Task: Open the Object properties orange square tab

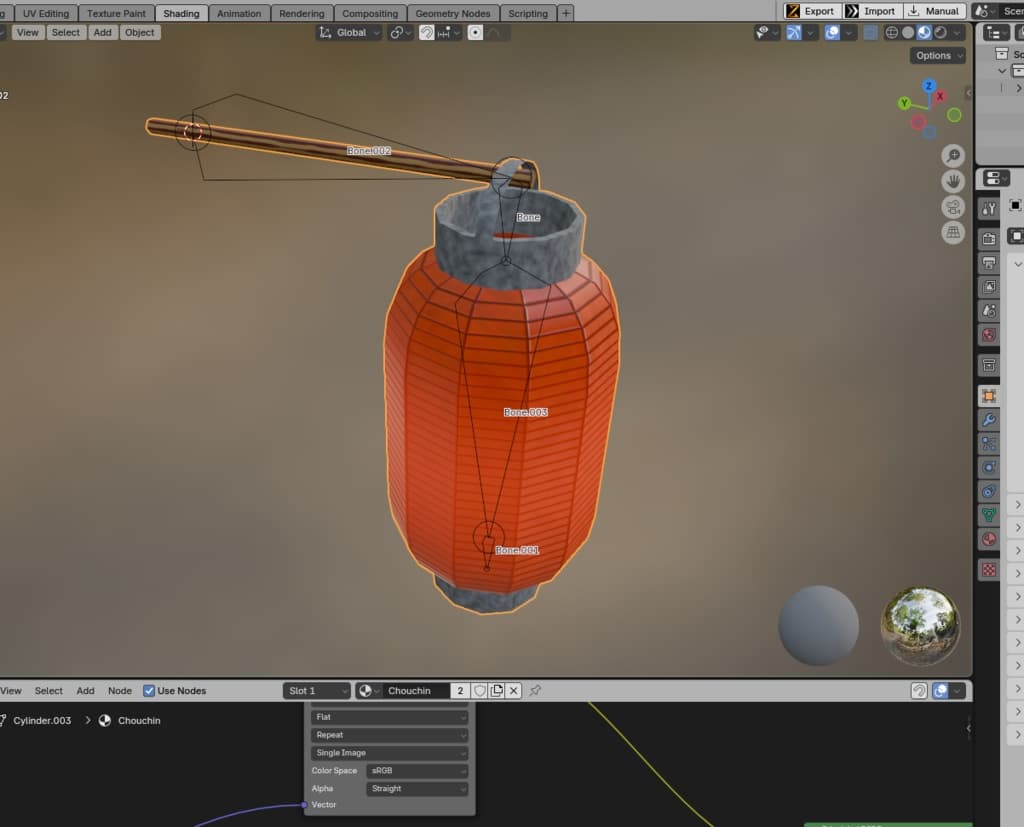Action: (989, 396)
